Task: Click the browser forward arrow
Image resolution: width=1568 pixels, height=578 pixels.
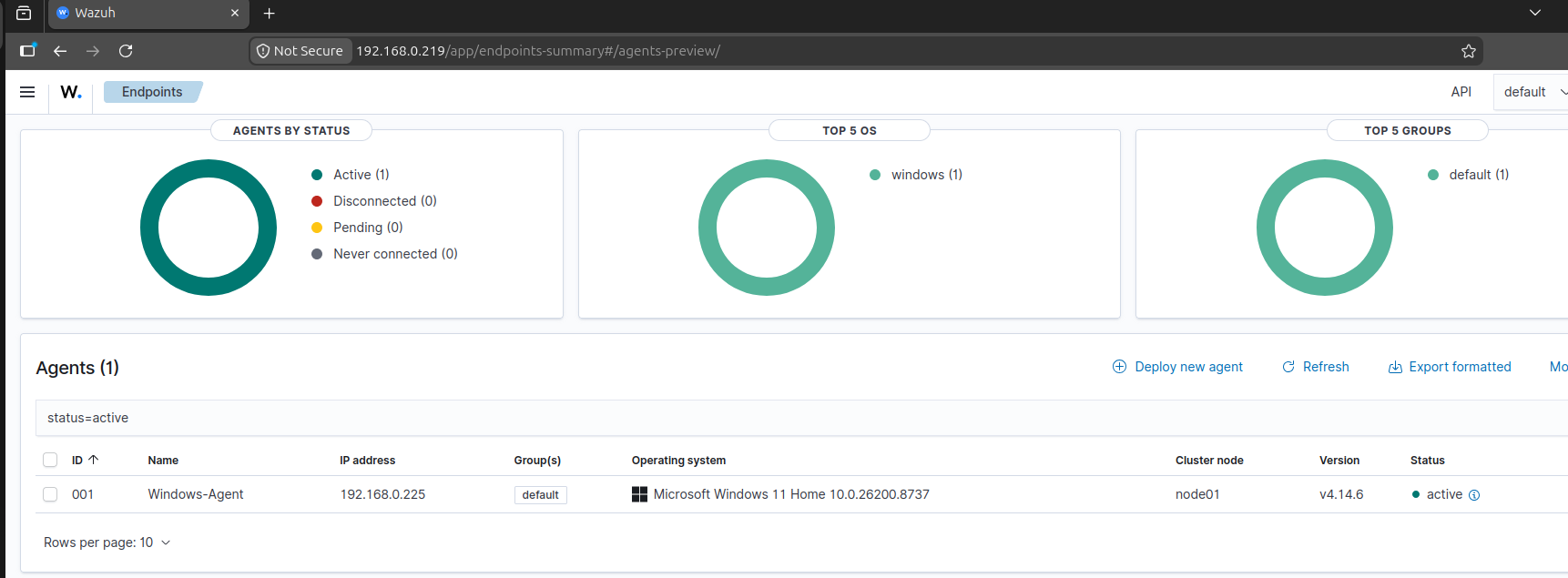Action: pos(93,51)
